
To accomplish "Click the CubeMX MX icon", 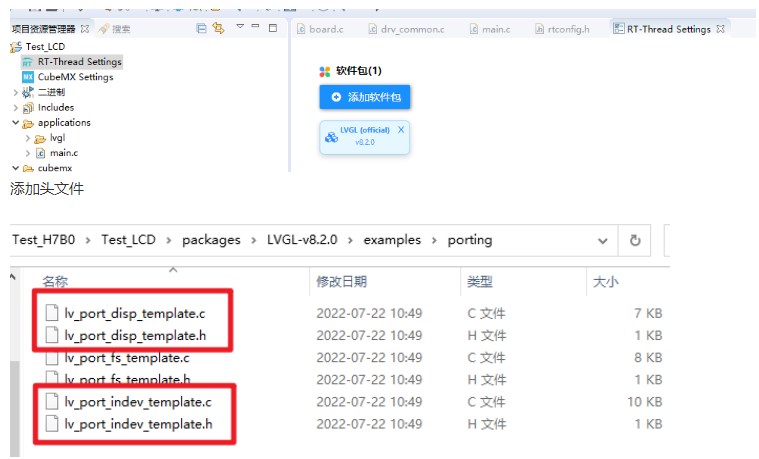I will [x=28, y=77].
